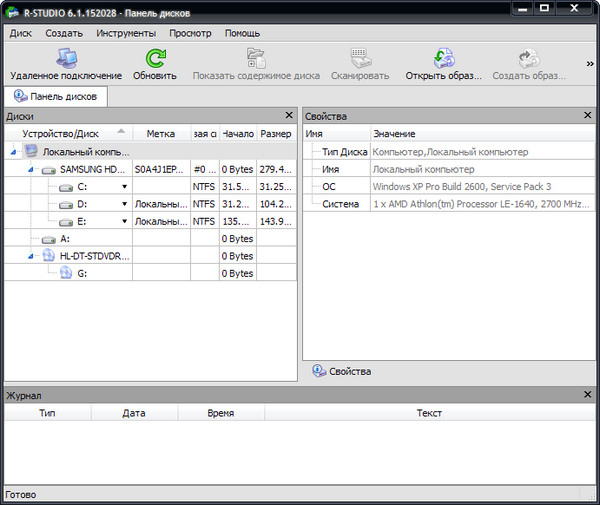Collapse the Локальный компьютер tree node
Screen dimensions: 600x505
tap(13, 152)
